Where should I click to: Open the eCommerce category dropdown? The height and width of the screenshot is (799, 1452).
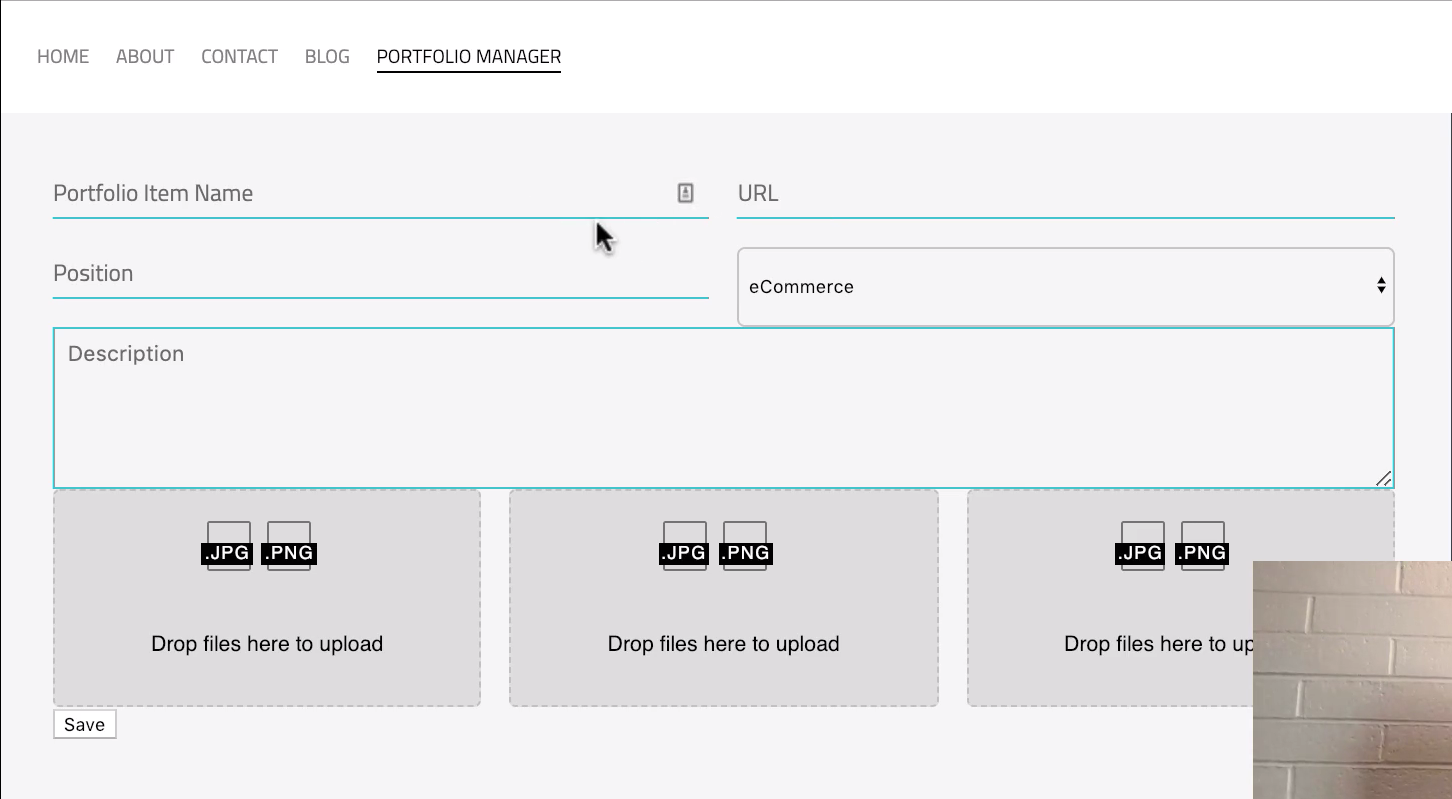point(1065,287)
